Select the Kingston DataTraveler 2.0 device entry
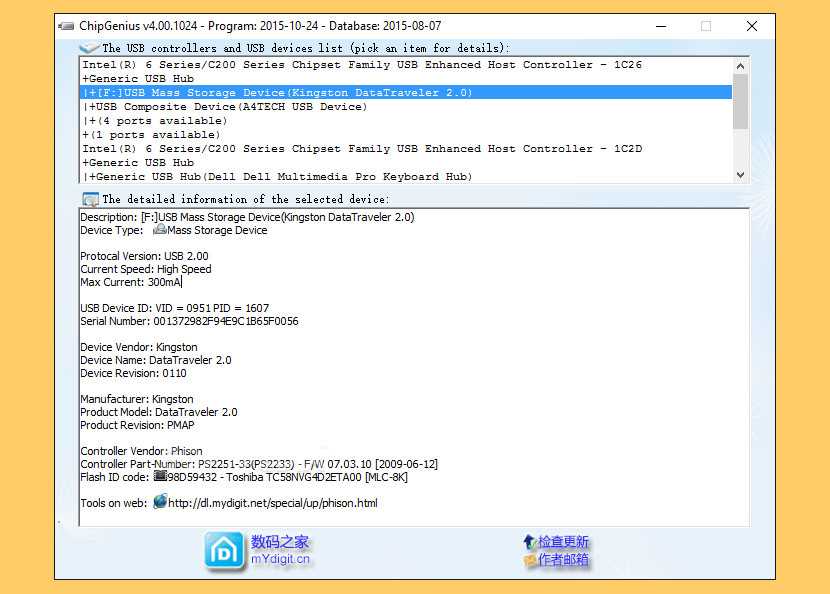 (282, 93)
